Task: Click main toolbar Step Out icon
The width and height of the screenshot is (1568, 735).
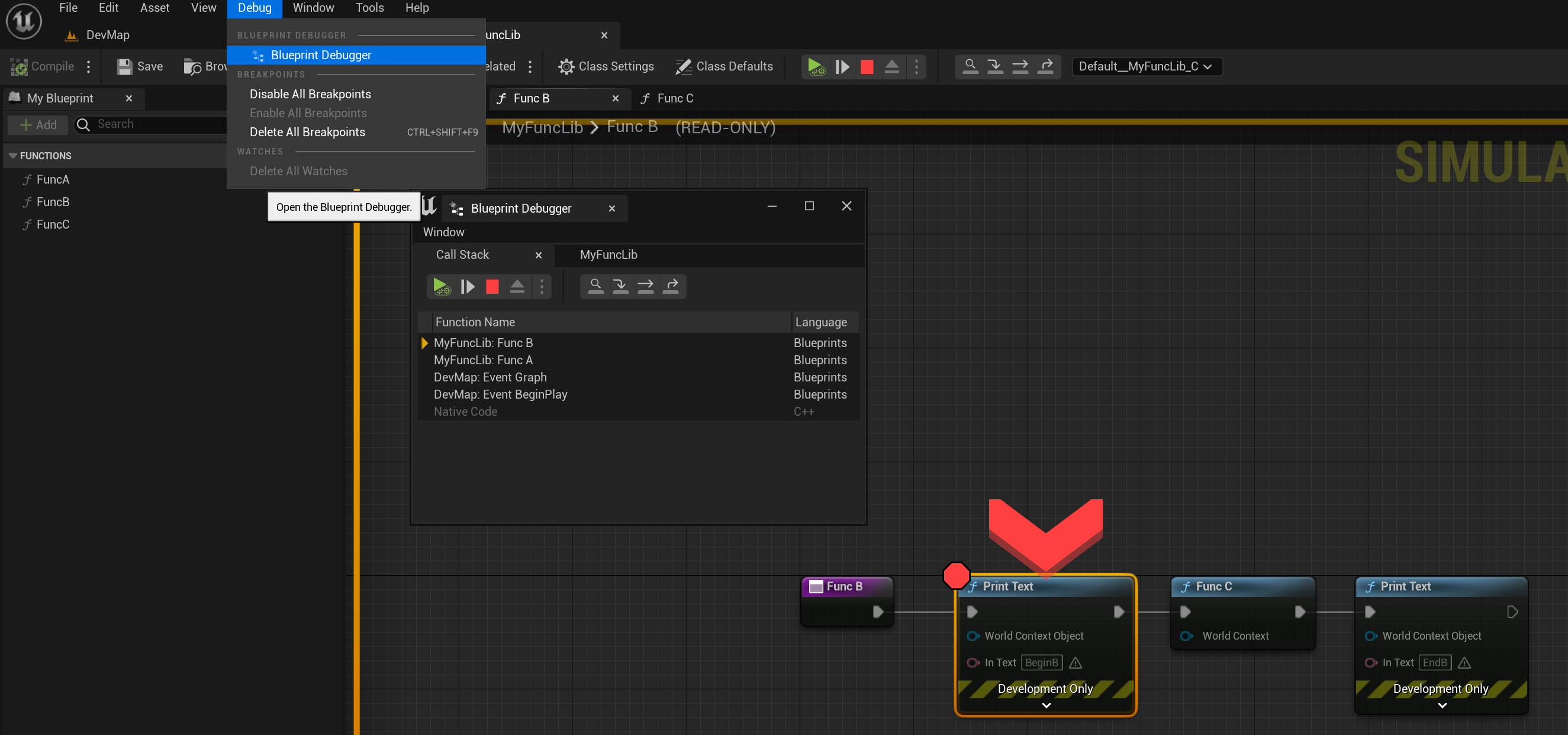Action: pos(1046,66)
